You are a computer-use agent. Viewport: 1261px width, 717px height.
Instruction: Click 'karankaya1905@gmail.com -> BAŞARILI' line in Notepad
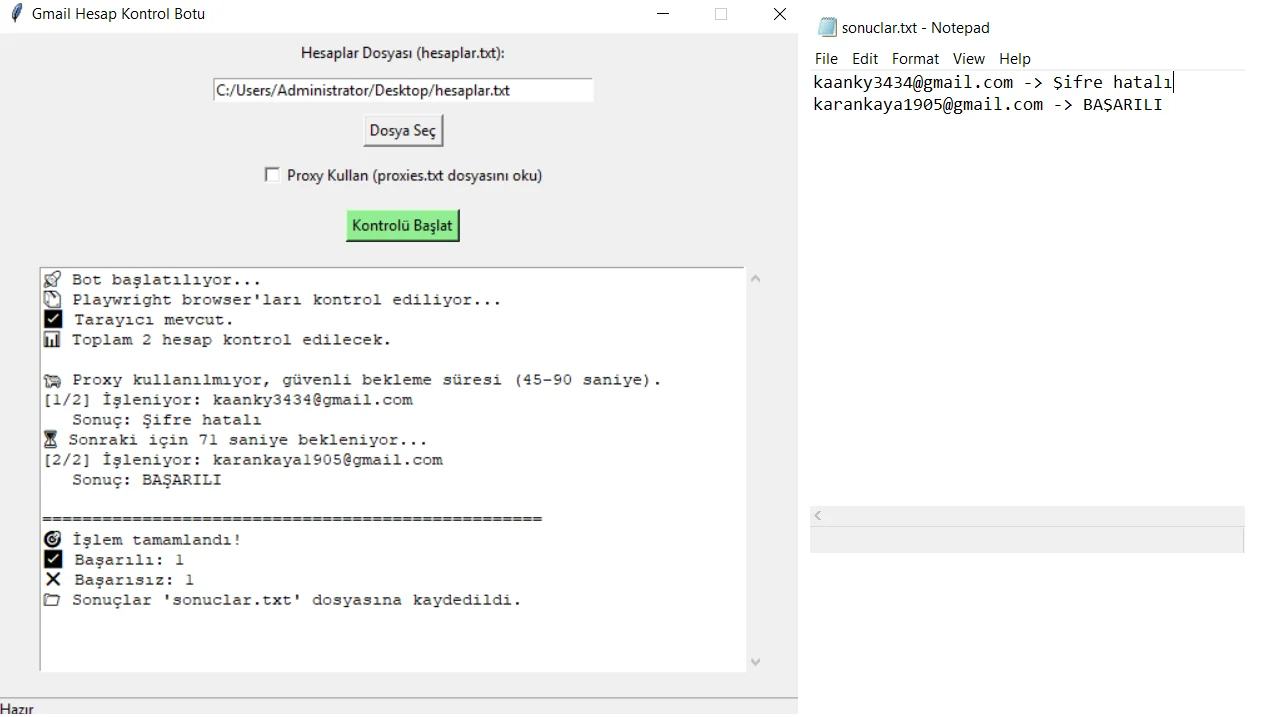point(988,104)
